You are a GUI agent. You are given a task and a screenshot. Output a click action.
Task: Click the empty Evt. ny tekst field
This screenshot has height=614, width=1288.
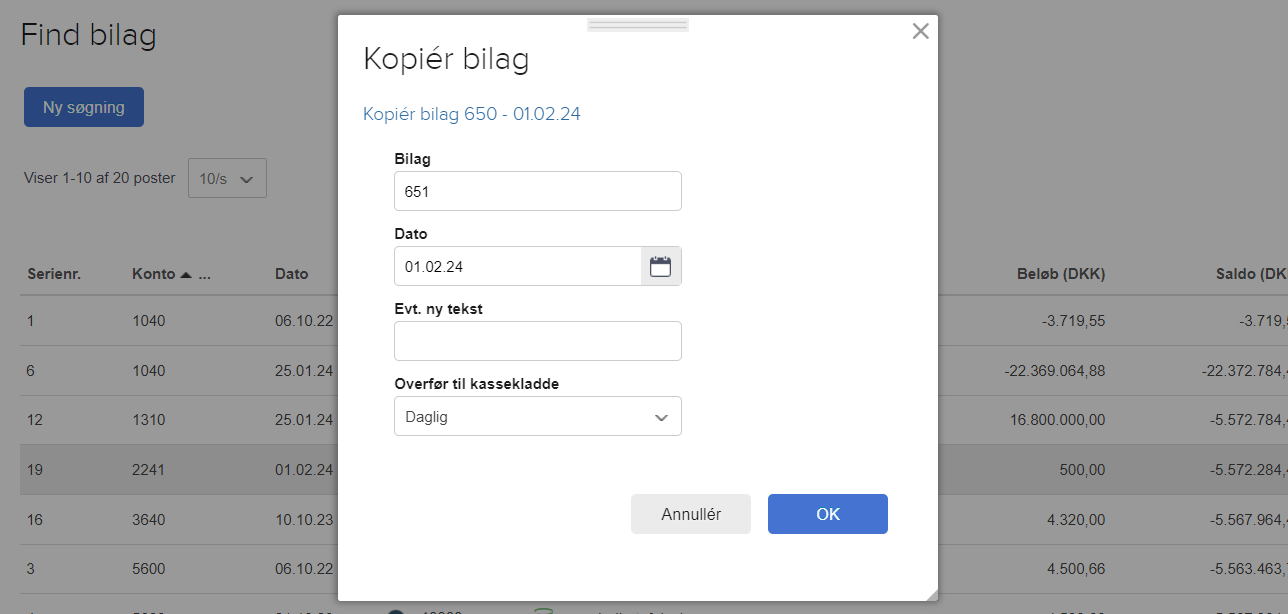tap(537, 341)
